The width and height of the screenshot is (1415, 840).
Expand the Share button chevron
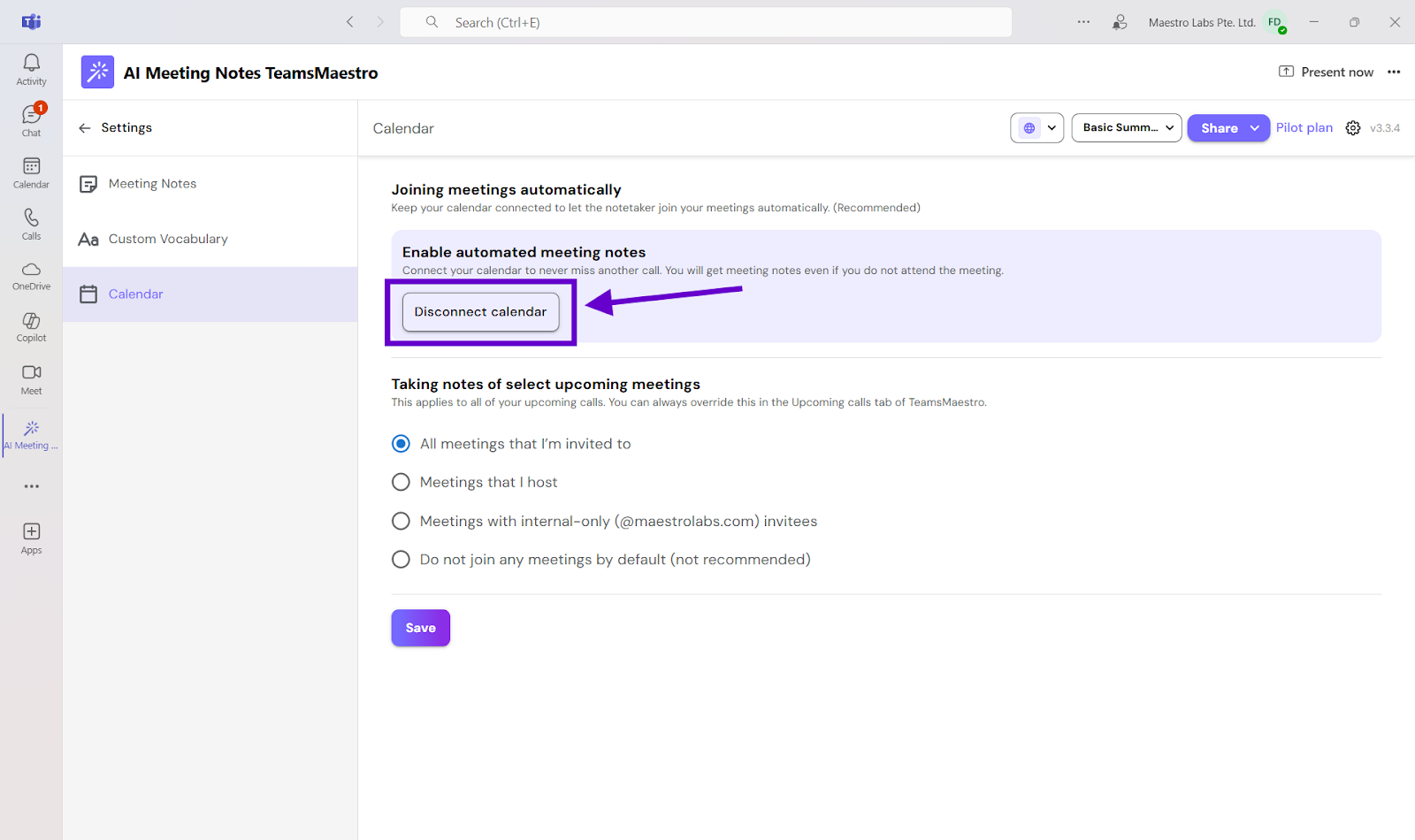click(x=1255, y=128)
